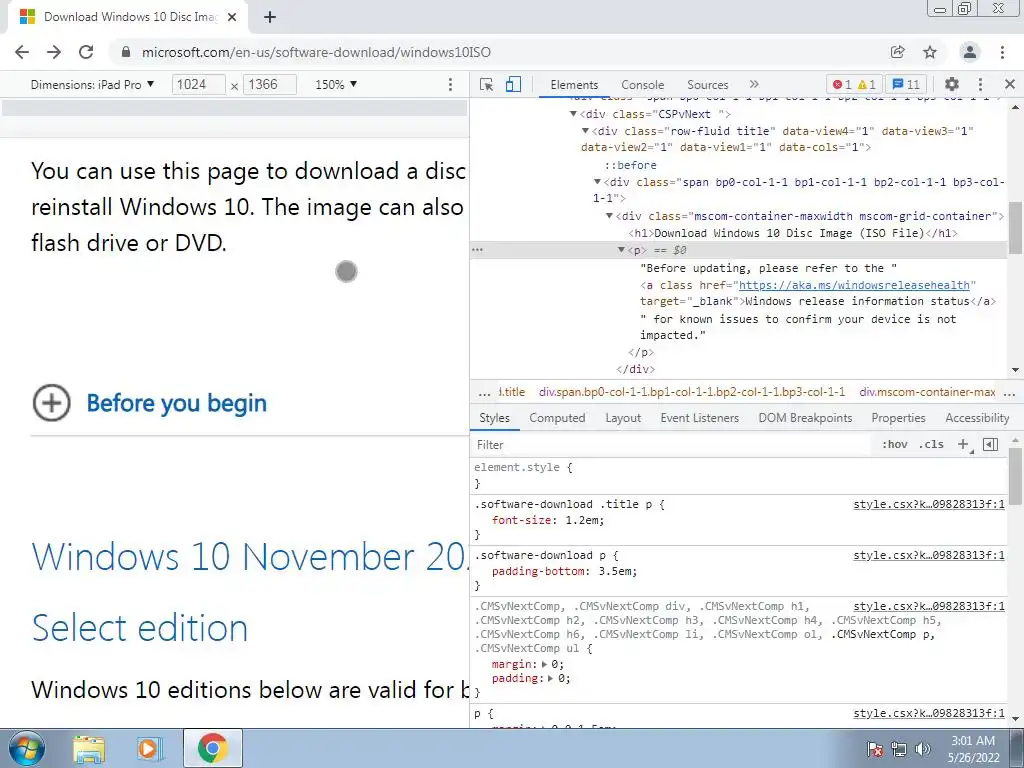This screenshot has height=768, width=1024.
Task: Open the aka.ms/windowsreleasehealth link in DOM
Action: click(854, 285)
